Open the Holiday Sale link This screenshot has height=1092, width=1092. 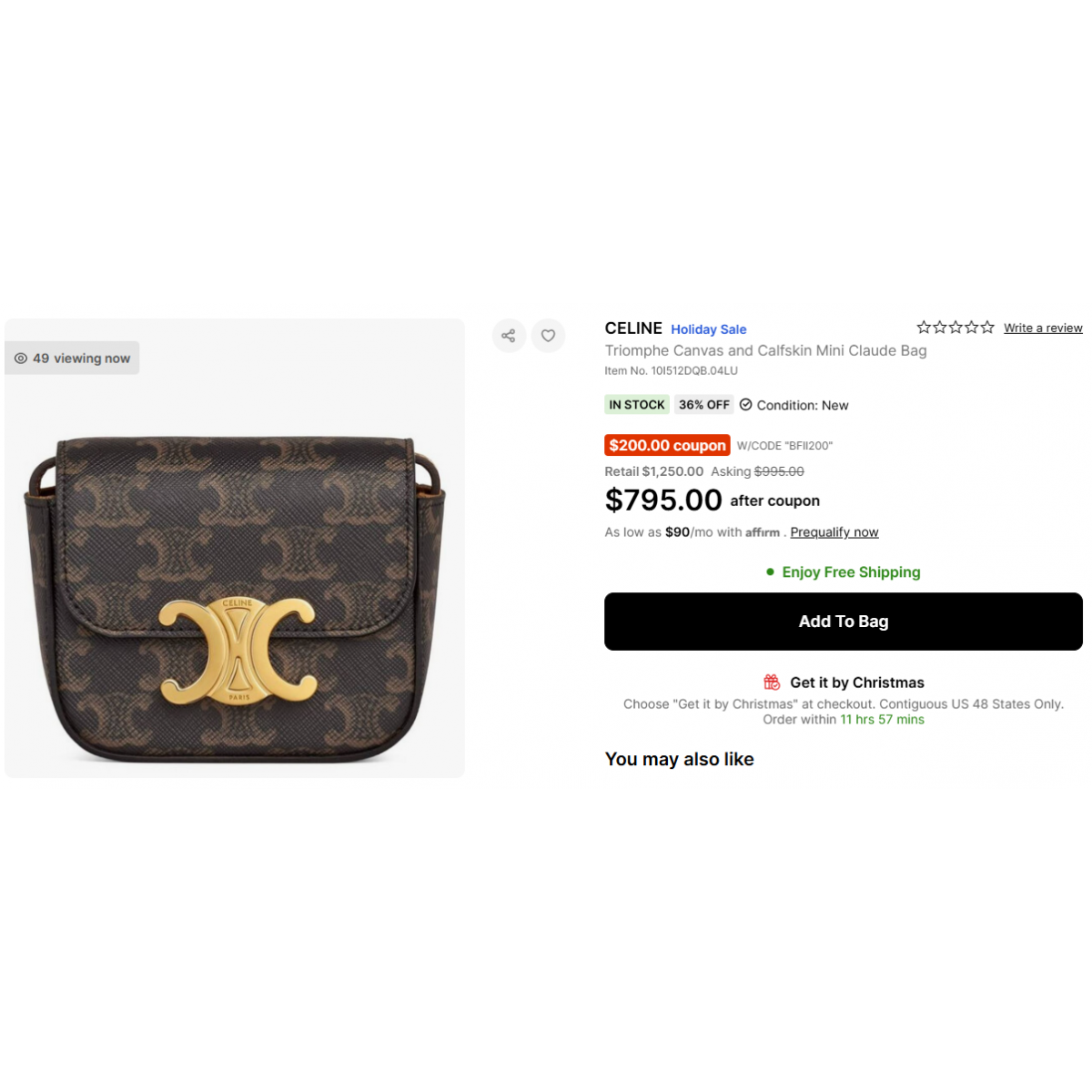(709, 329)
